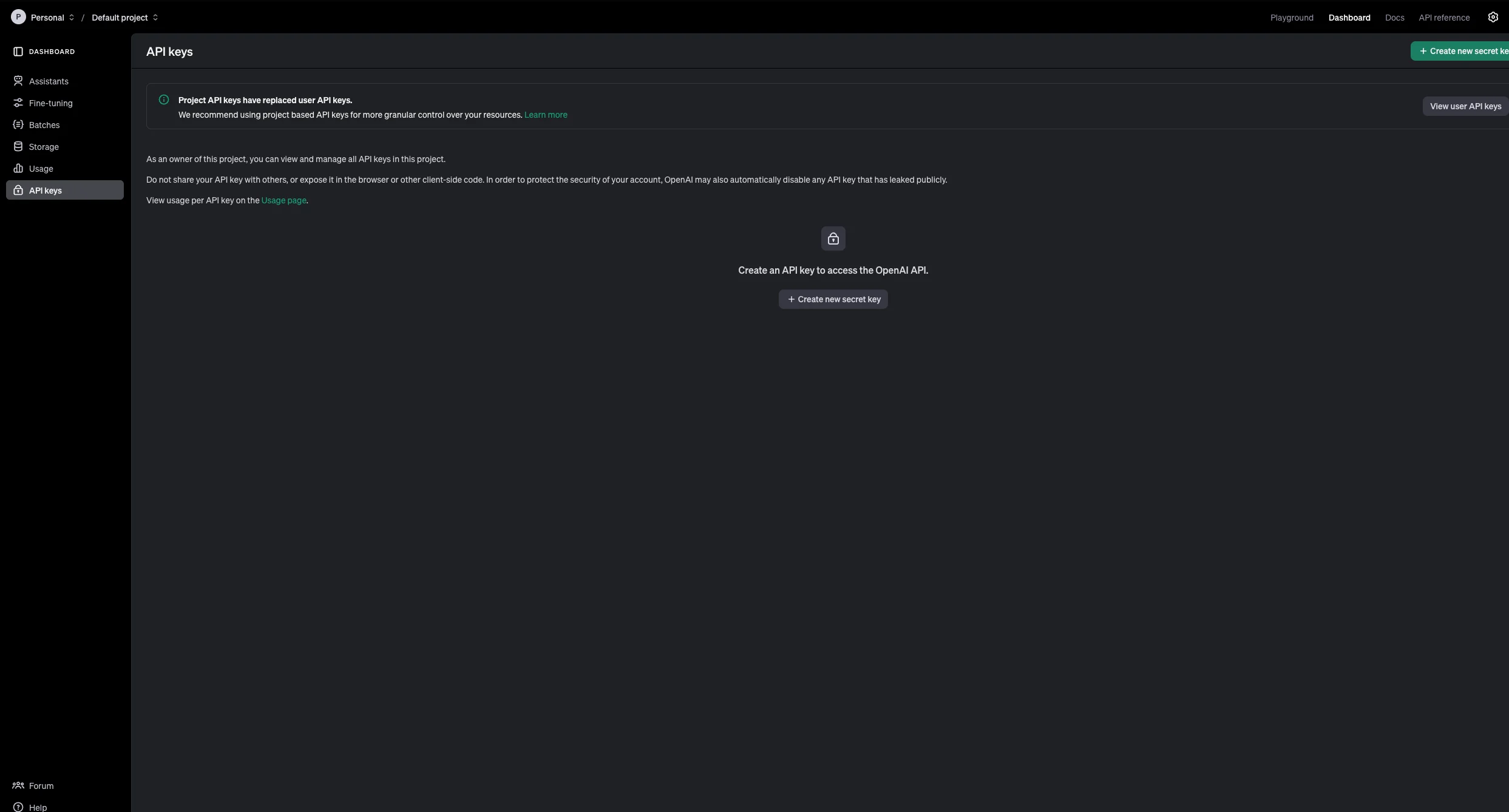Select the Batches icon
Viewport: 1509px width, 812px height.
click(x=17, y=124)
